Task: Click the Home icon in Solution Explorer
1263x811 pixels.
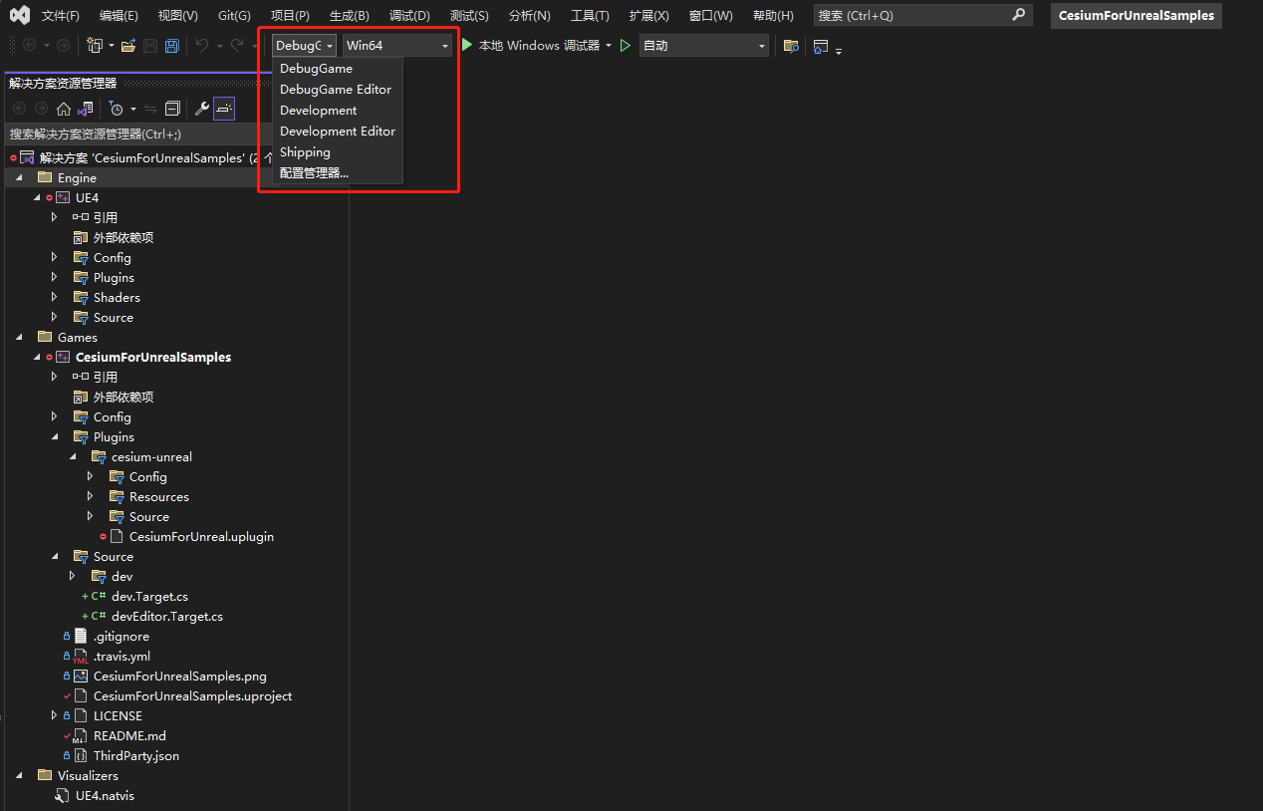Action: (x=63, y=109)
